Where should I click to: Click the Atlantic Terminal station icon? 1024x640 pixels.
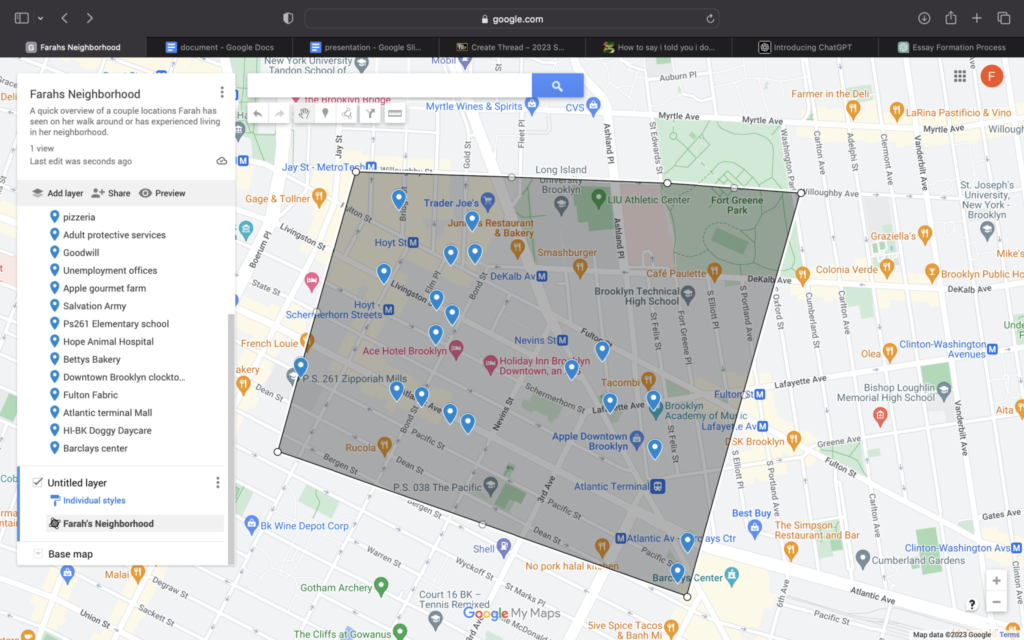tap(658, 487)
